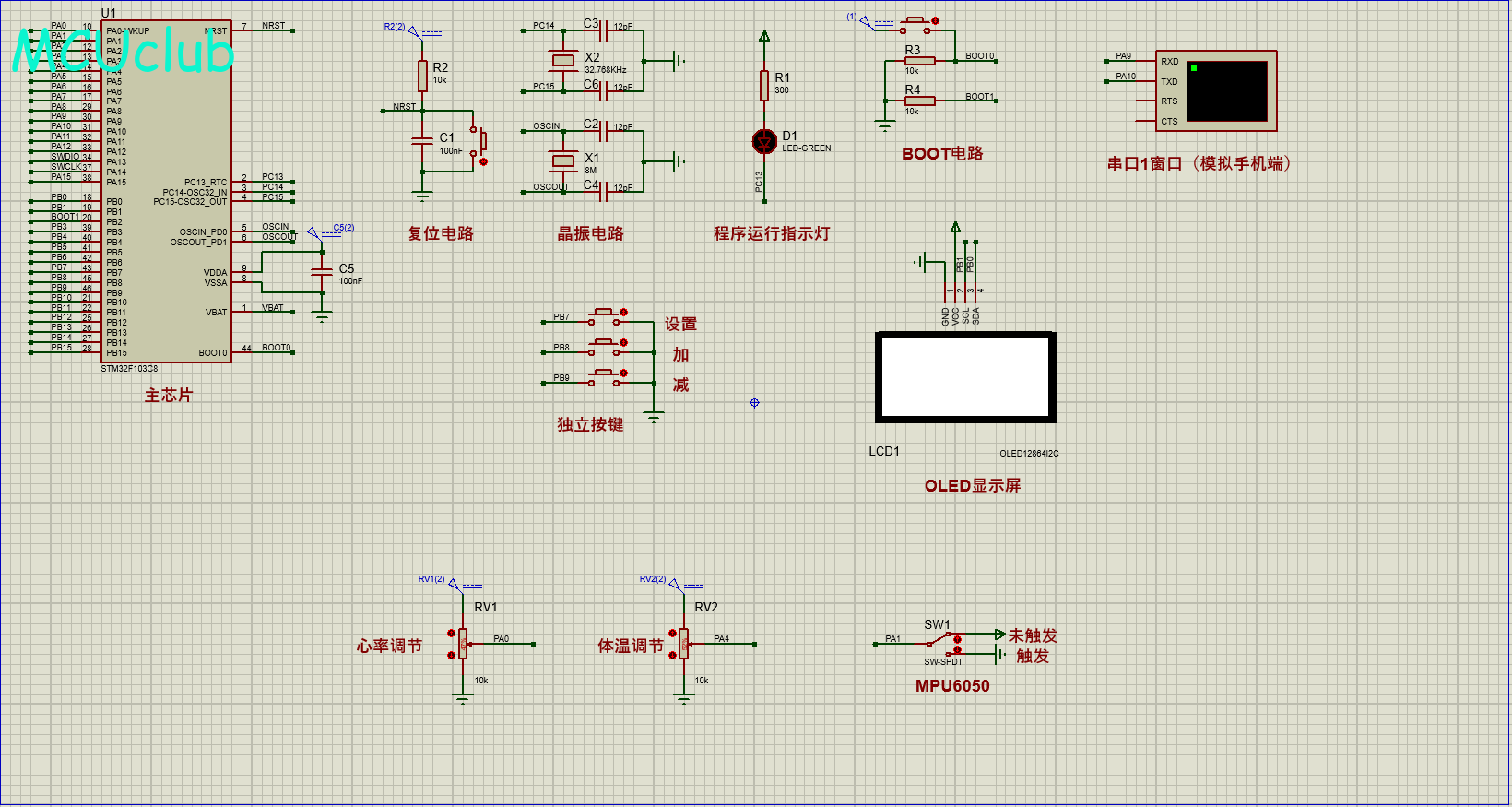Click the 未触发 label next to SW1

(1033, 635)
